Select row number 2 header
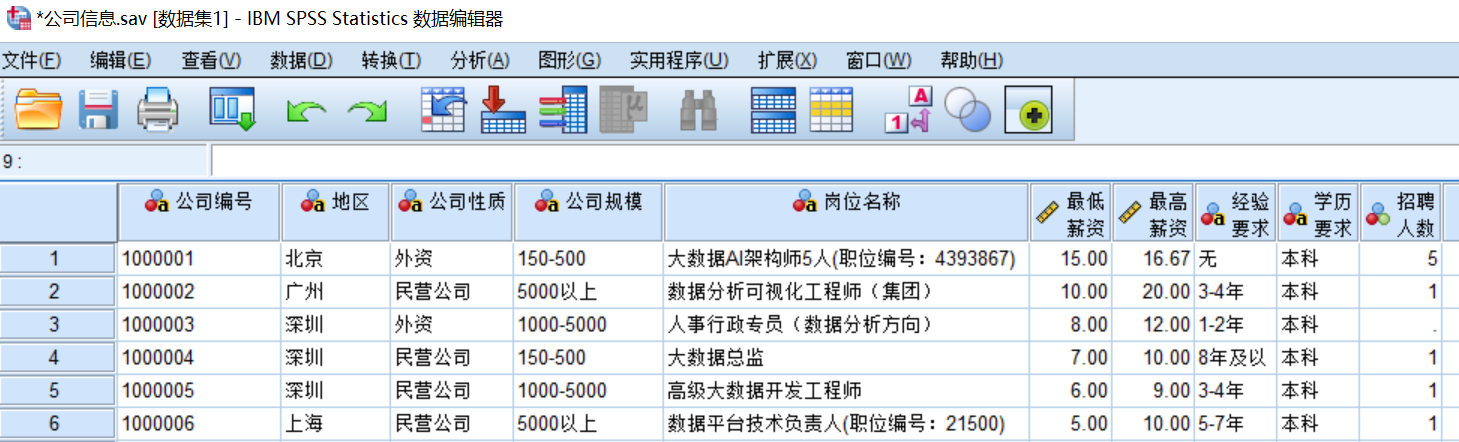Screen dimensions: 1459x442 (58, 292)
